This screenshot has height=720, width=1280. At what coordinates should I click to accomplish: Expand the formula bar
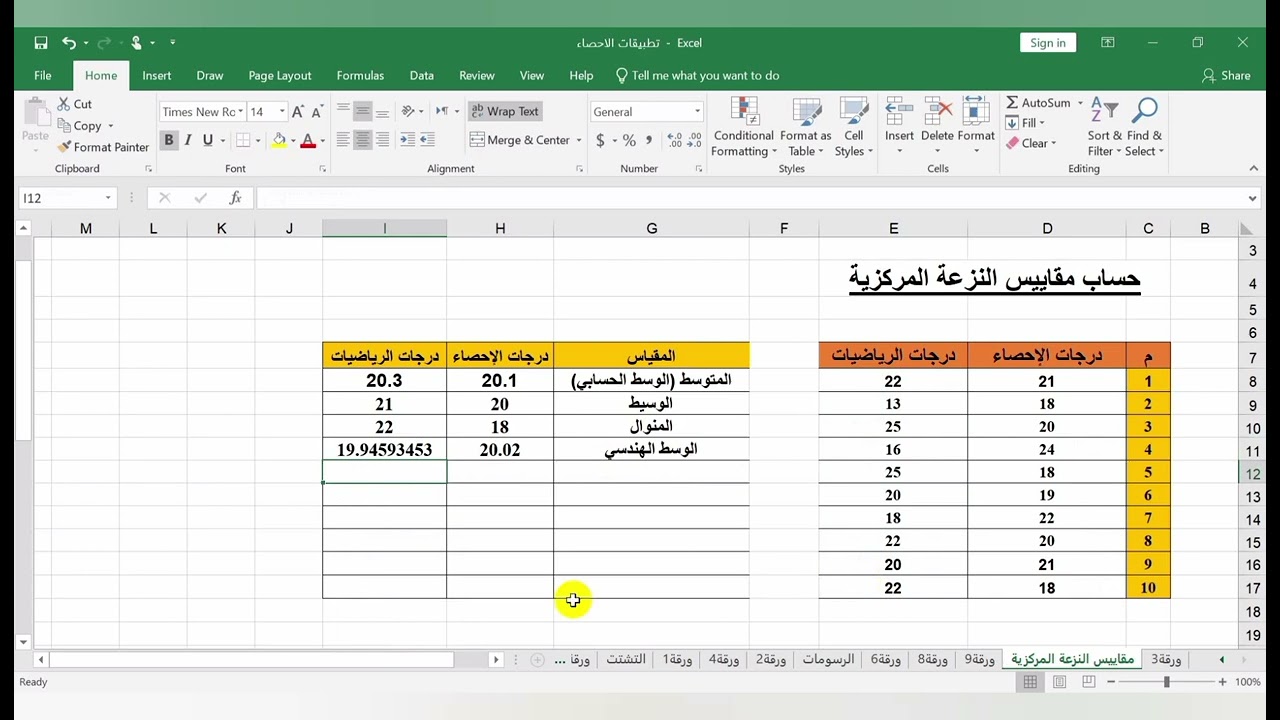1252,198
